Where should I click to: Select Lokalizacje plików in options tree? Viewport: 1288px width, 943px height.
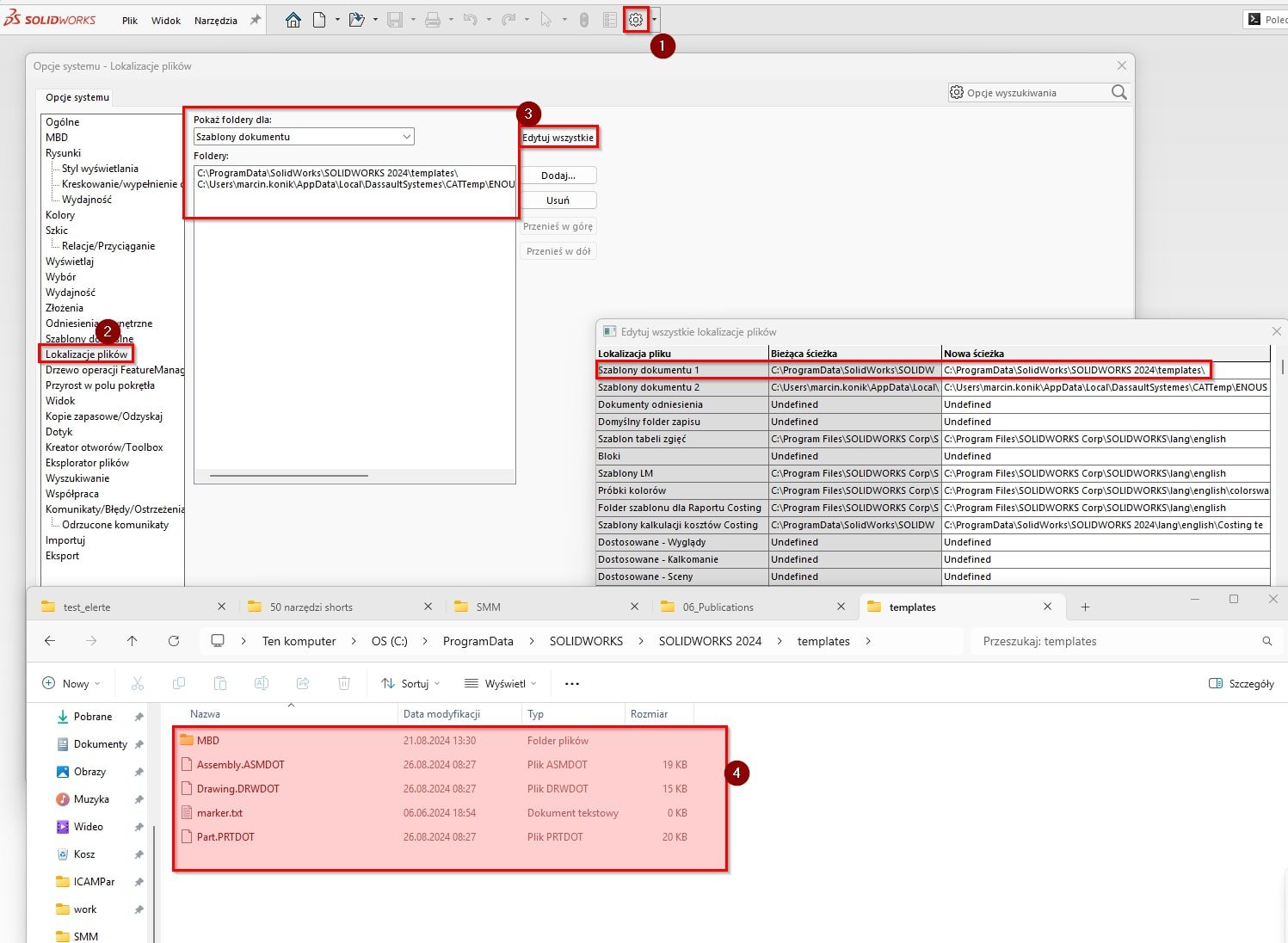pos(86,354)
